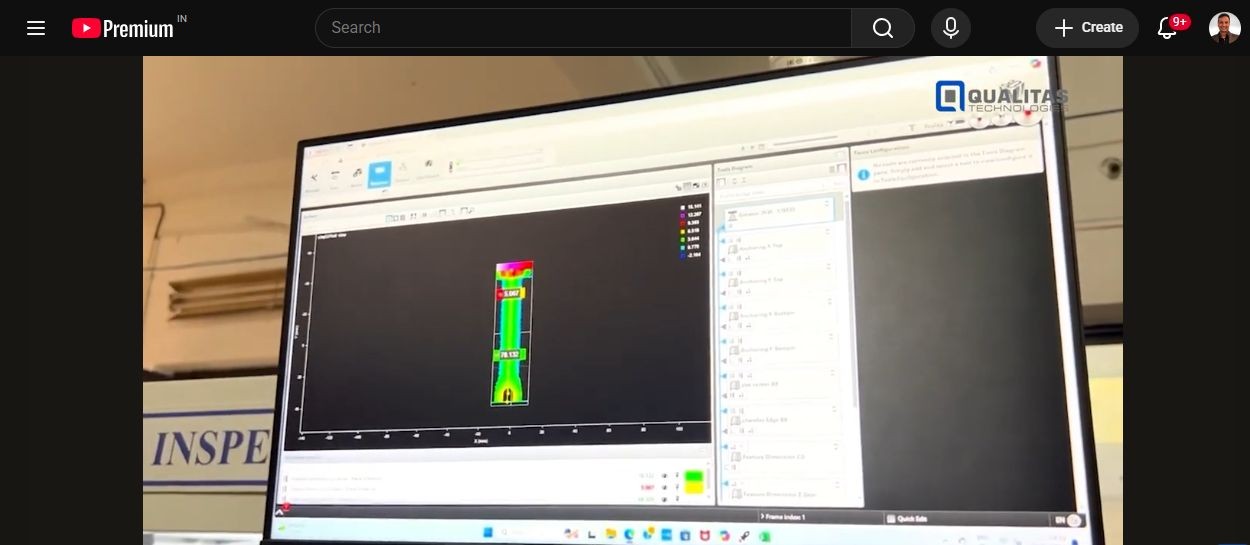Screen dimensions: 1250x545
Task: Open the YouTube guide hamburger menu
Action: [36, 28]
